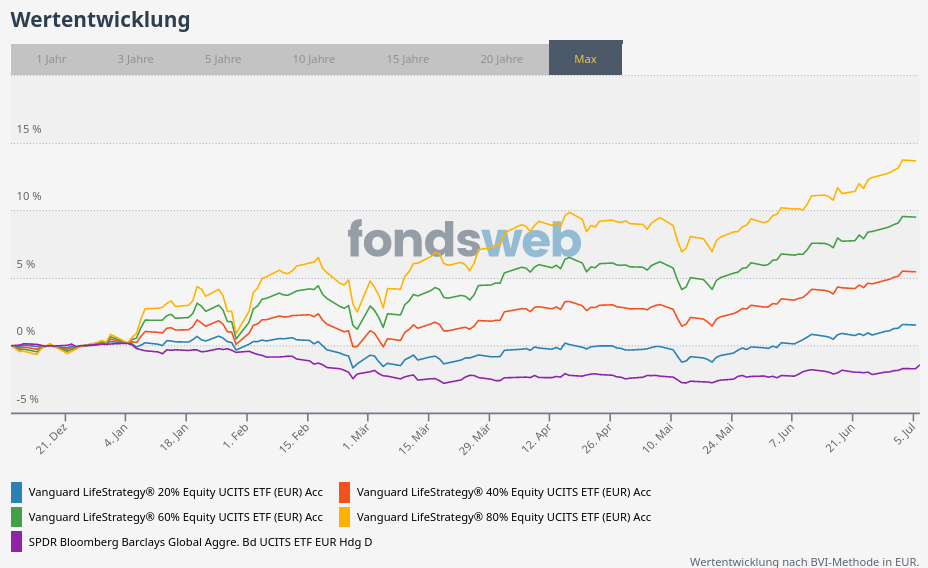Click the 26. Apr axis date label
928x568 pixels.
pos(597,438)
